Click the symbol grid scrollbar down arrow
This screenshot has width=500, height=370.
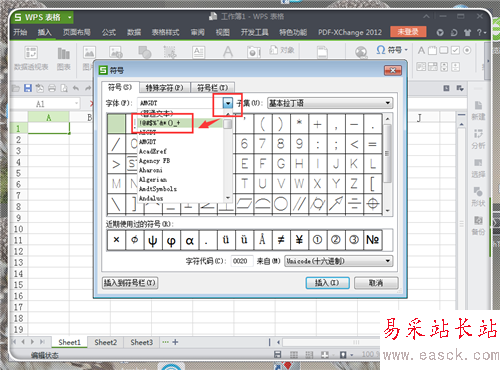pos(387,211)
